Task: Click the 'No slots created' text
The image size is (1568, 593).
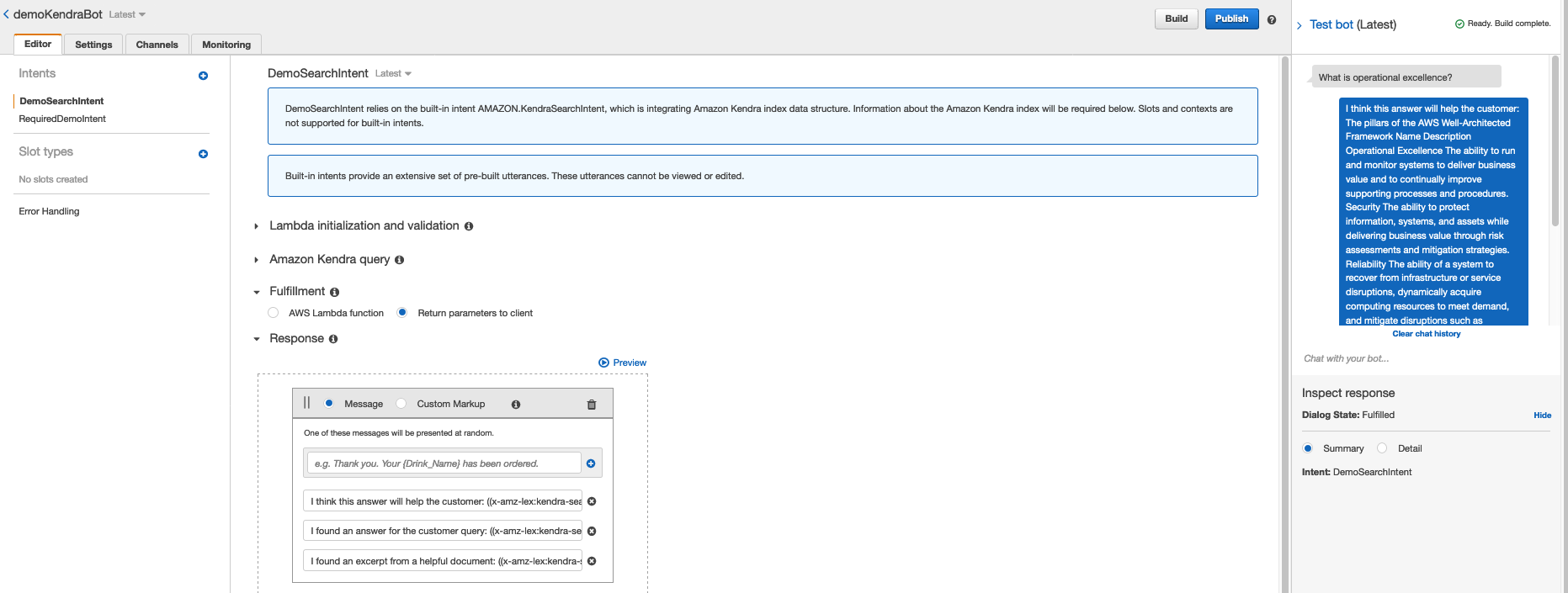Action: point(53,179)
